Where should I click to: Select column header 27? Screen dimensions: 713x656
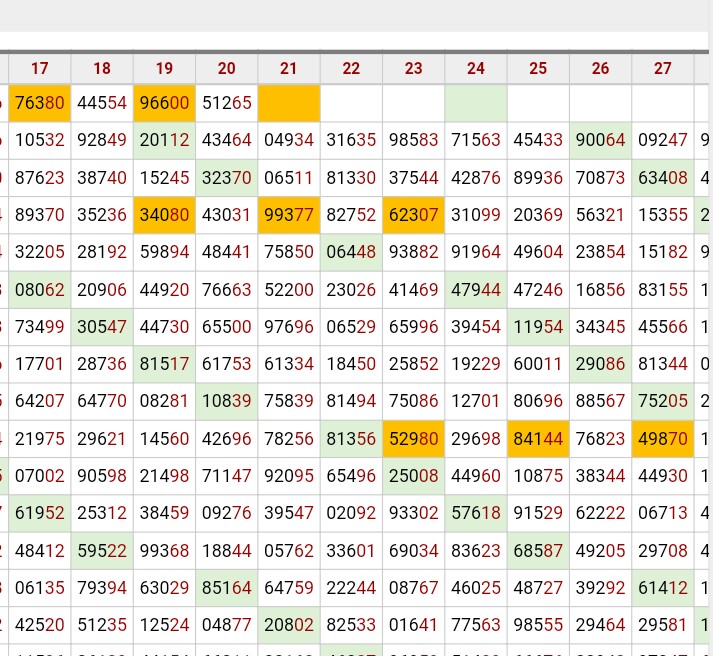[663, 69]
